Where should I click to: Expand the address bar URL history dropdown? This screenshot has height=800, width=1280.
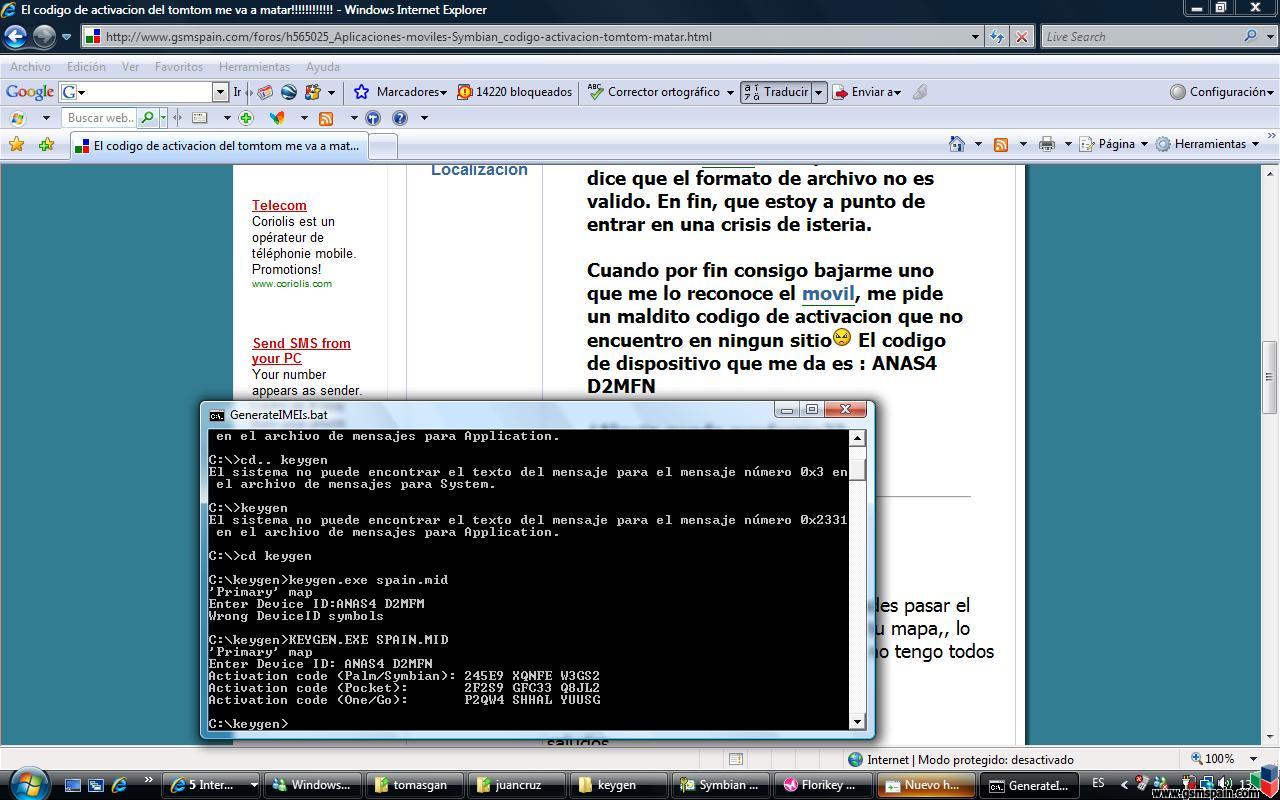click(x=976, y=37)
